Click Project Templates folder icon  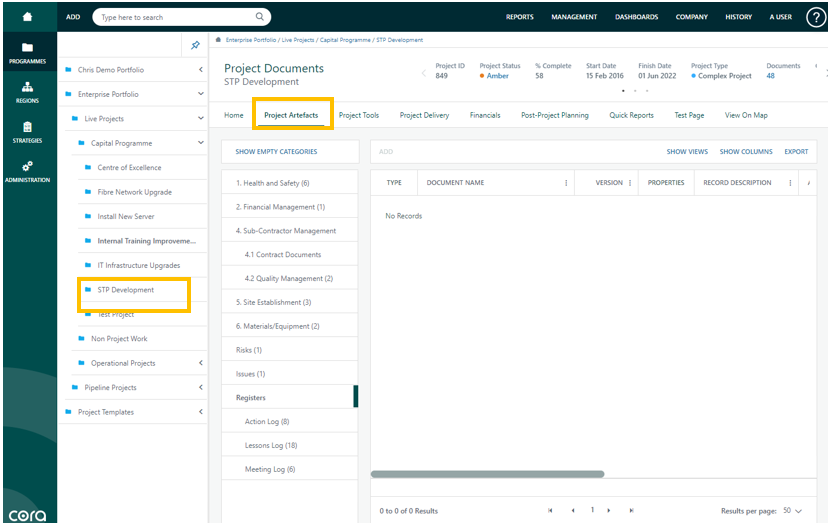(x=68, y=411)
